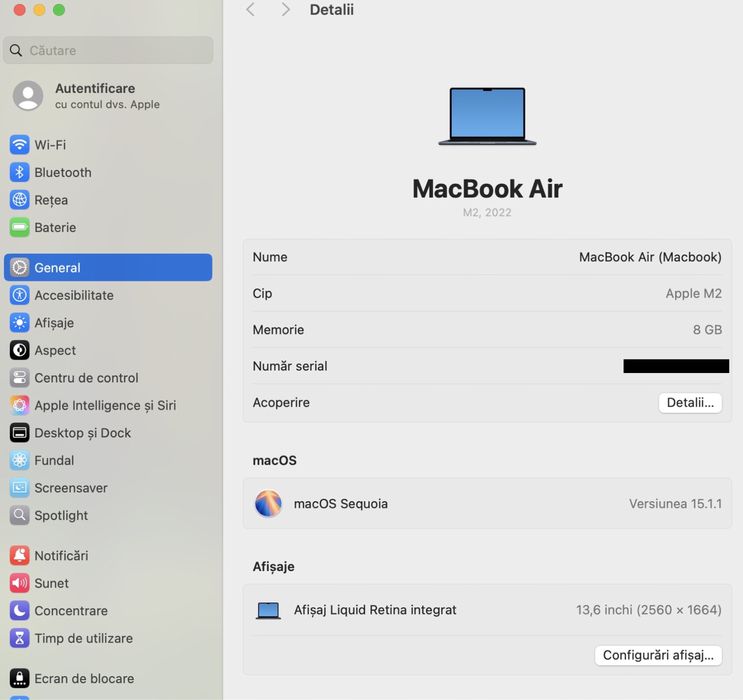The width and height of the screenshot is (743, 700).
Task: Click the Screensaver icon
Action: 19,487
